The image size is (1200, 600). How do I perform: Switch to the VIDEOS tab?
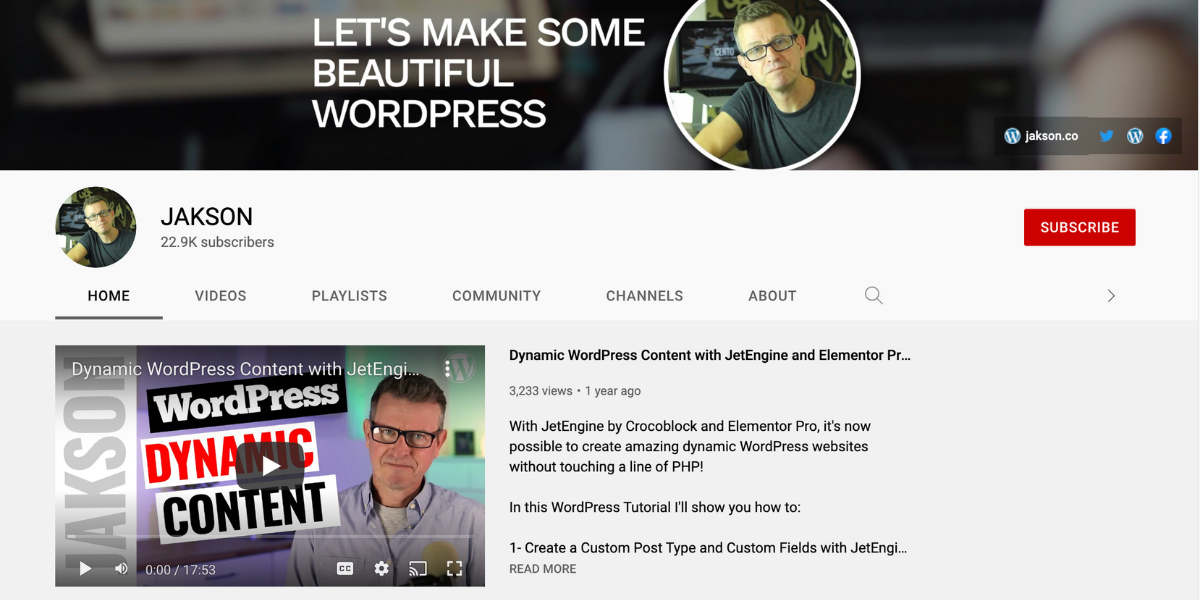[x=220, y=295]
